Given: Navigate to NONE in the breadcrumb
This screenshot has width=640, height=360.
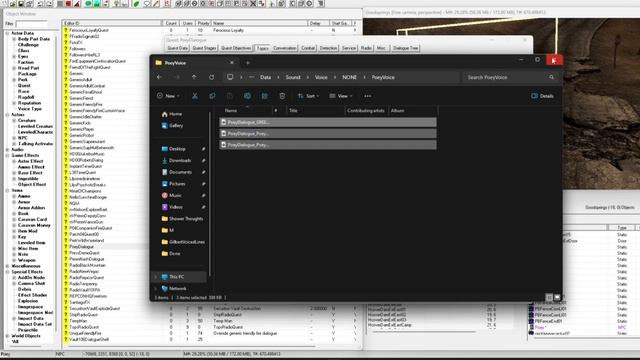Looking at the screenshot, I should (x=349, y=77).
